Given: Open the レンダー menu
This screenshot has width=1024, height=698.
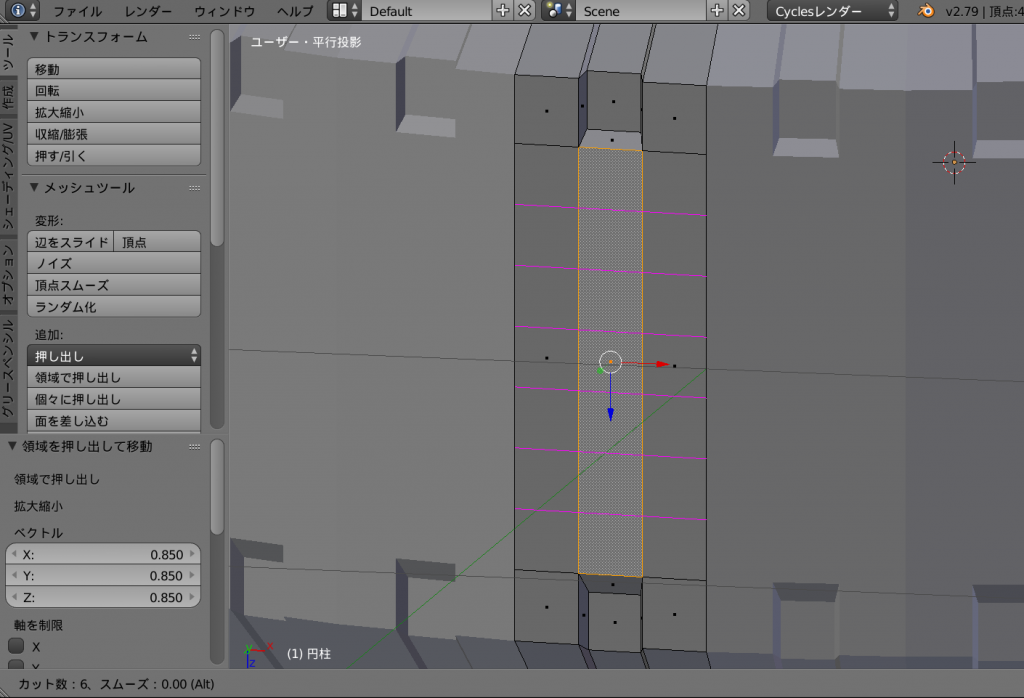Looking at the screenshot, I should tap(147, 11).
